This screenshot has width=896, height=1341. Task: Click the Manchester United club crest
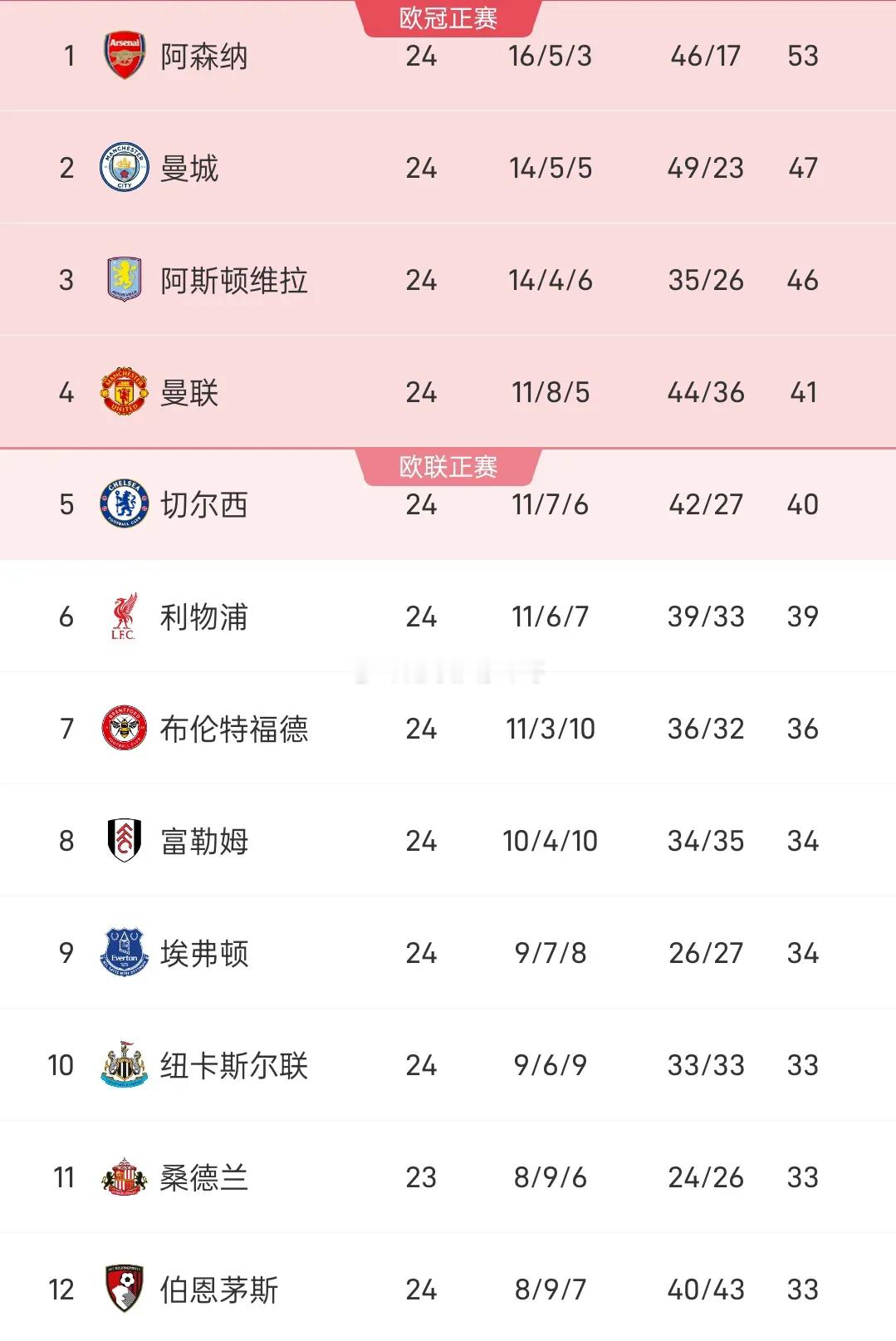point(125,392)
